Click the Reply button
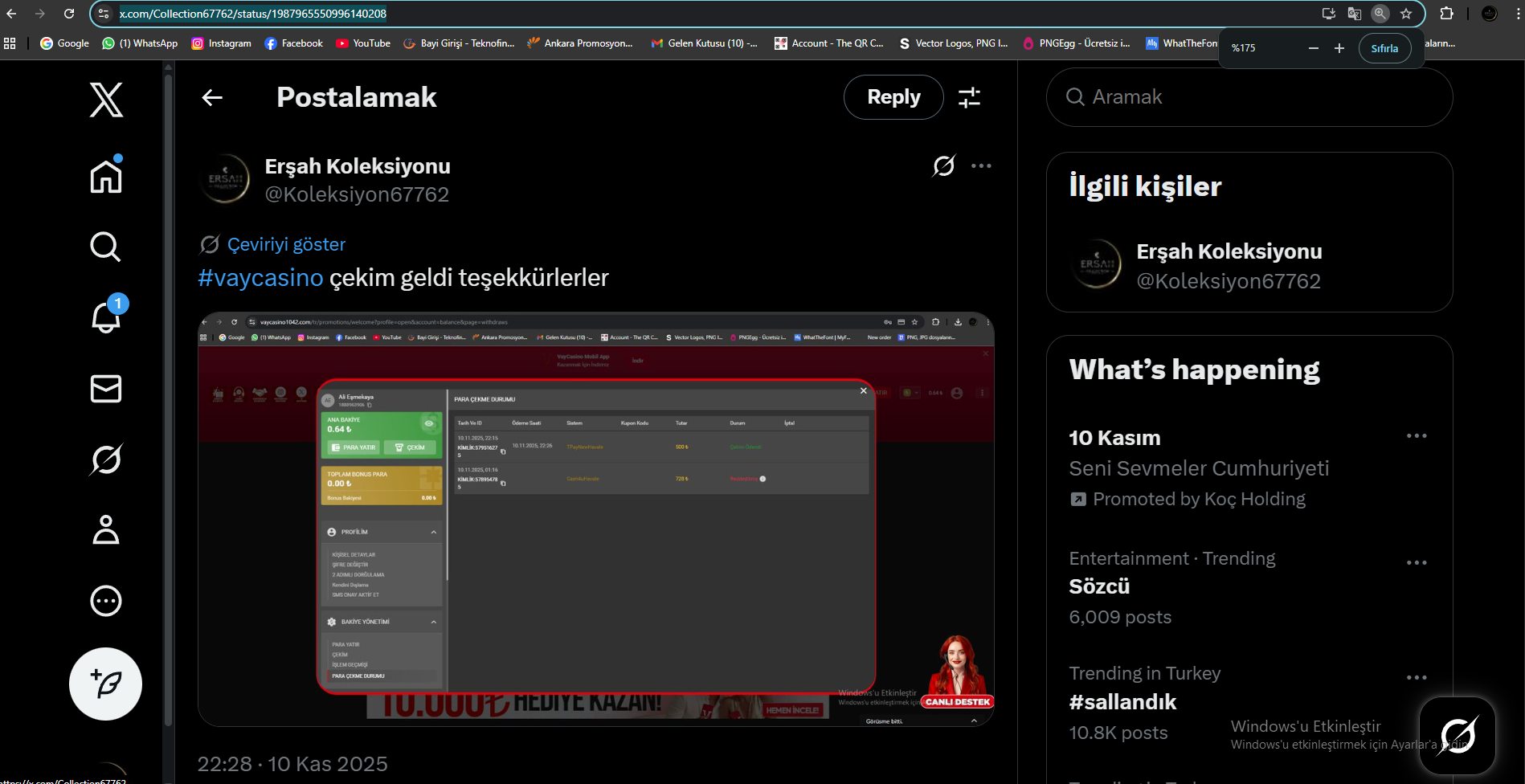The image size is (1525, 784). point(893,96)
